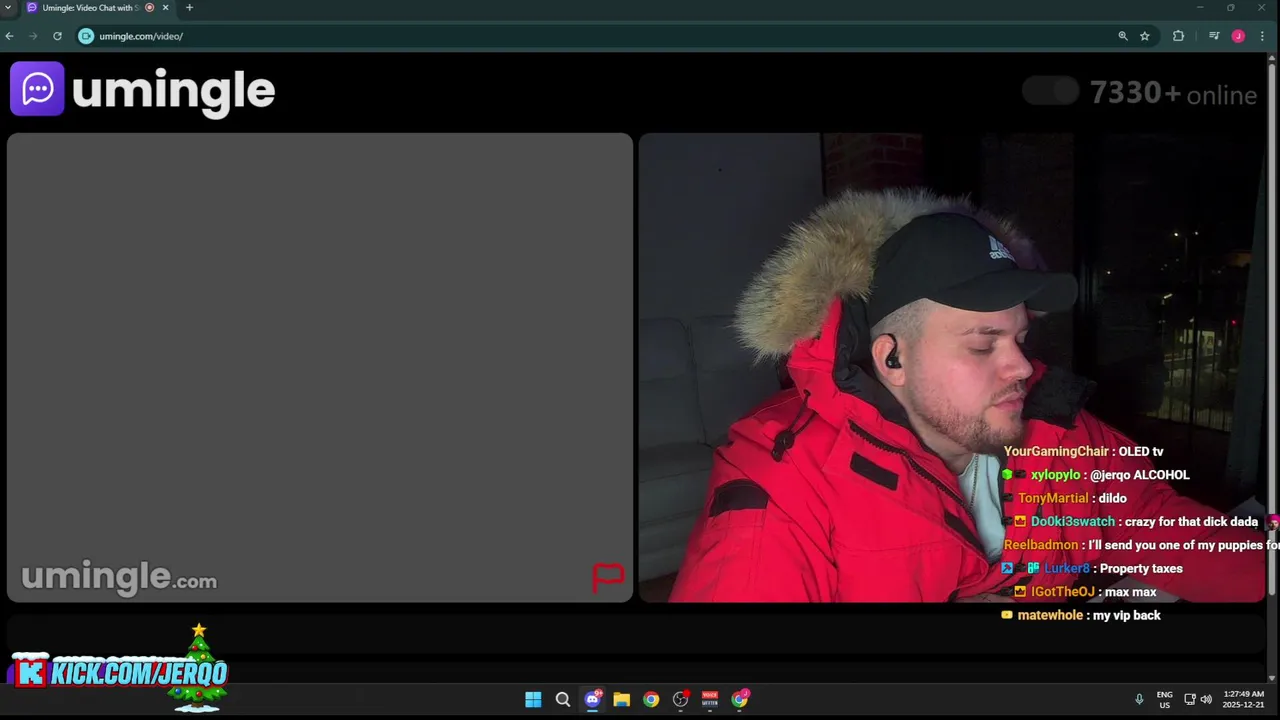Reload the Umingle page
This screenshot has width=1280, height=720.
coord(57,36)
